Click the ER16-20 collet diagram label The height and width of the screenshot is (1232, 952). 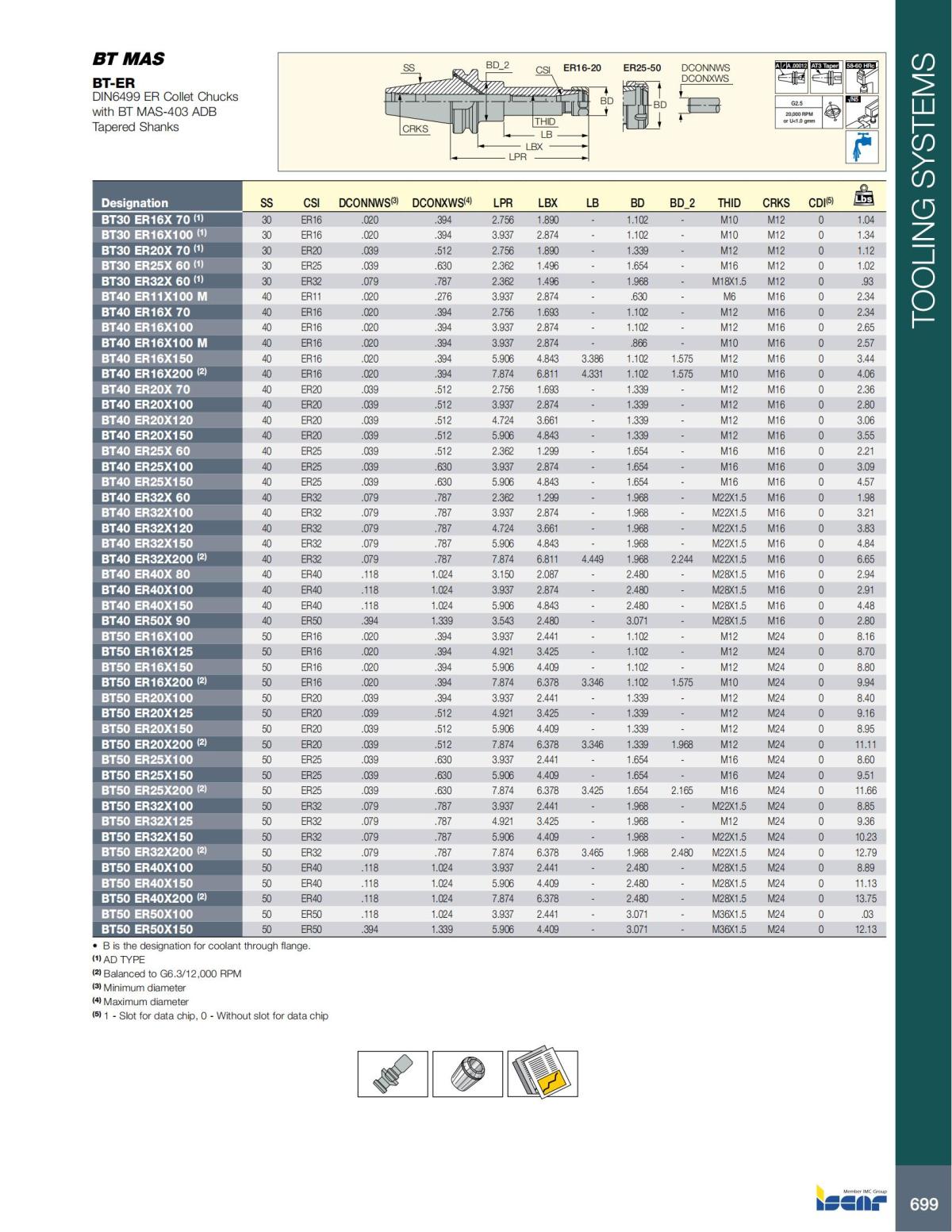(x=582, y=68)
